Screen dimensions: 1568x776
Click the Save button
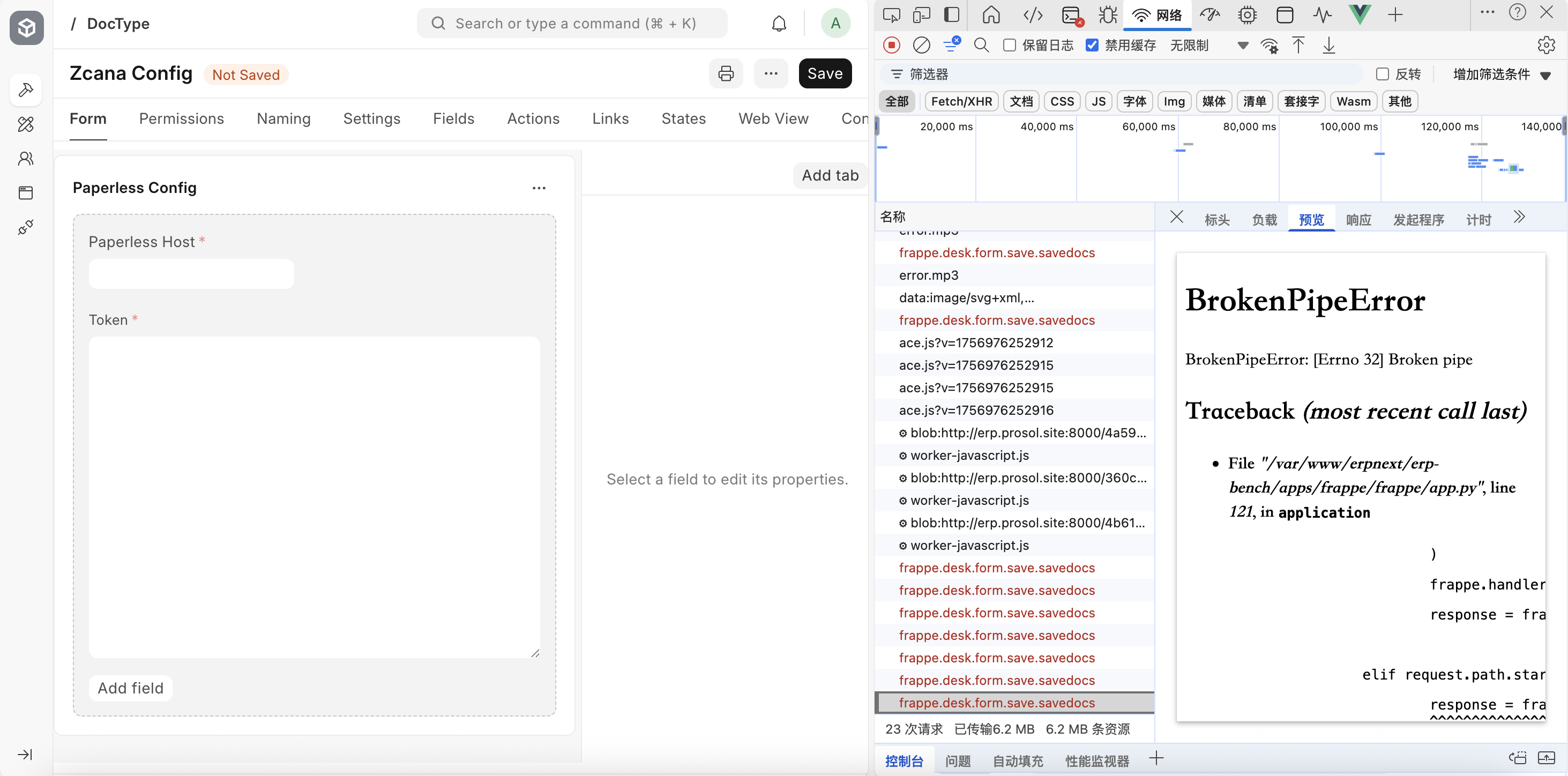(x=824, y=73)
